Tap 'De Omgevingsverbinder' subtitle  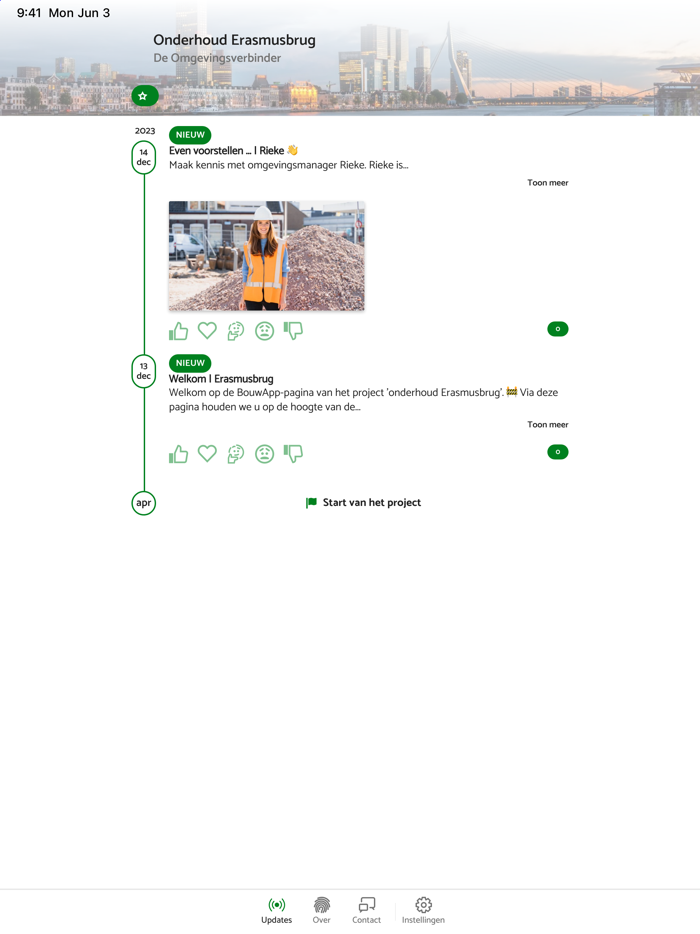(x=217, y=58)
